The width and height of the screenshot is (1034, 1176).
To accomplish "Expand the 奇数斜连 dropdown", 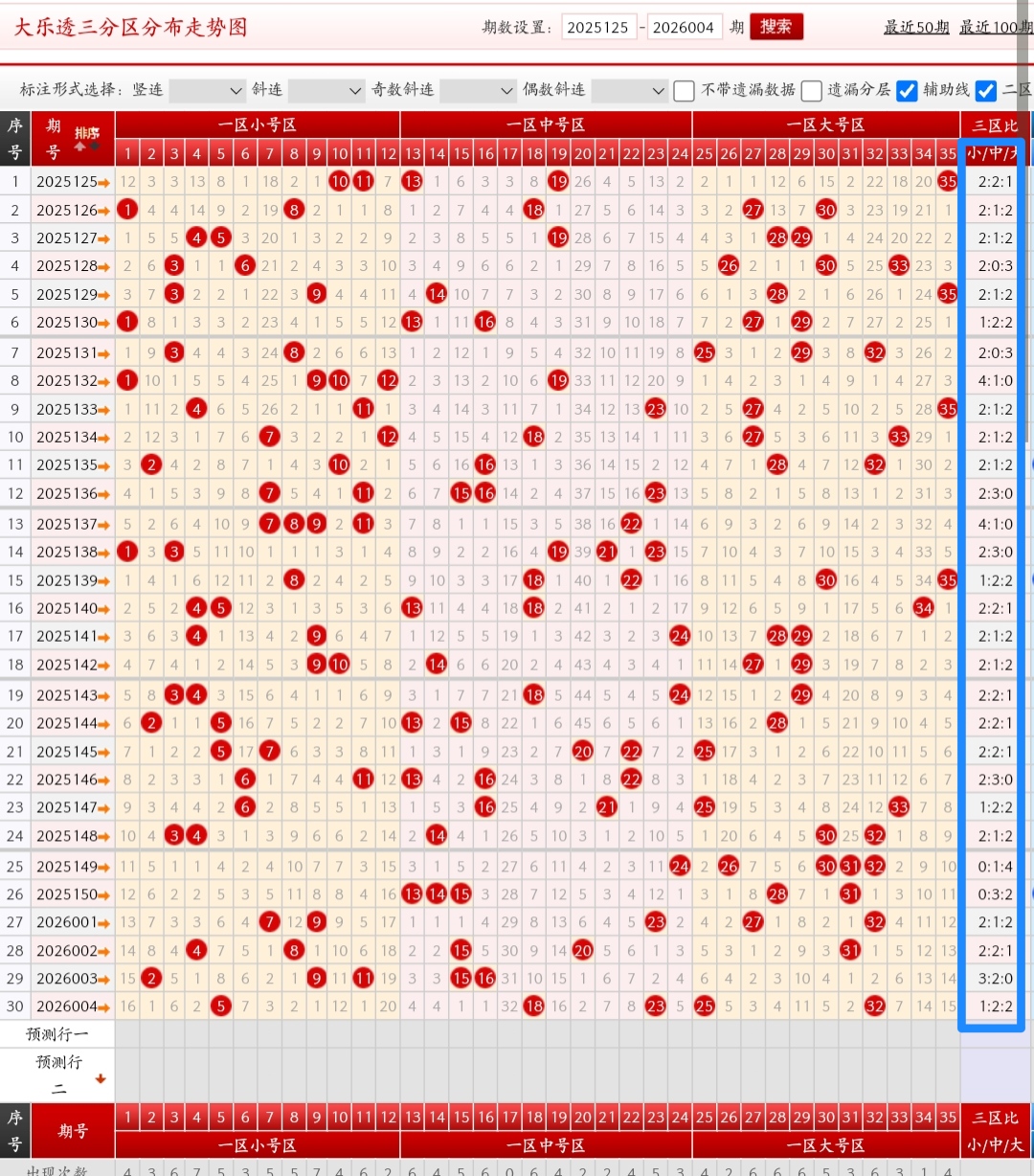I will click(478, 90).
